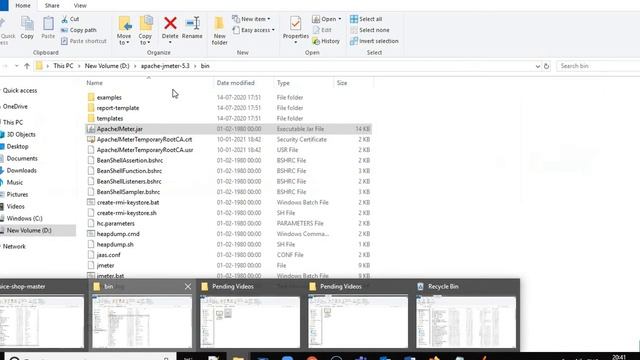Screen dimensions: 640x360
Task: Click the red Delete icon
Action: [170, 23]
